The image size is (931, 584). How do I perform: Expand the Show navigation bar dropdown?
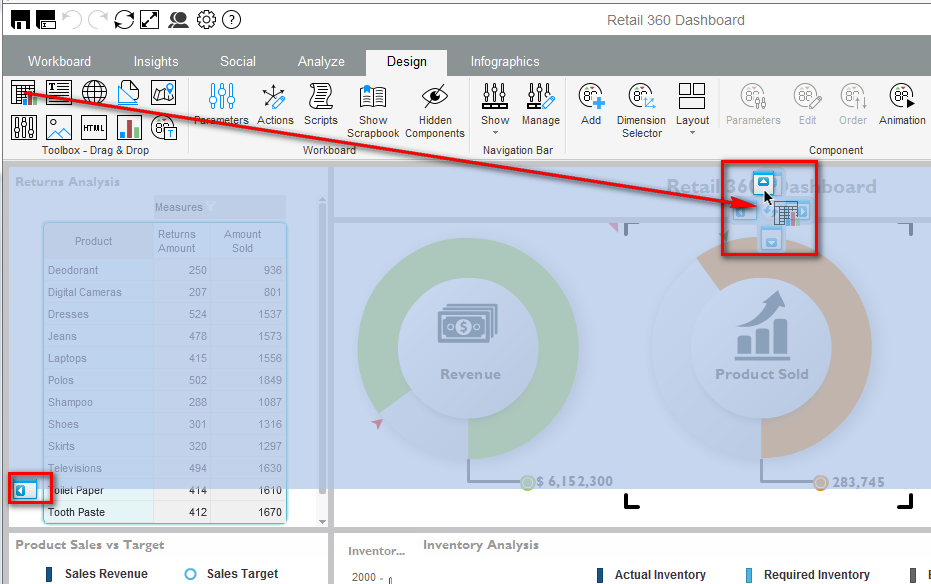tap(495, 109)
